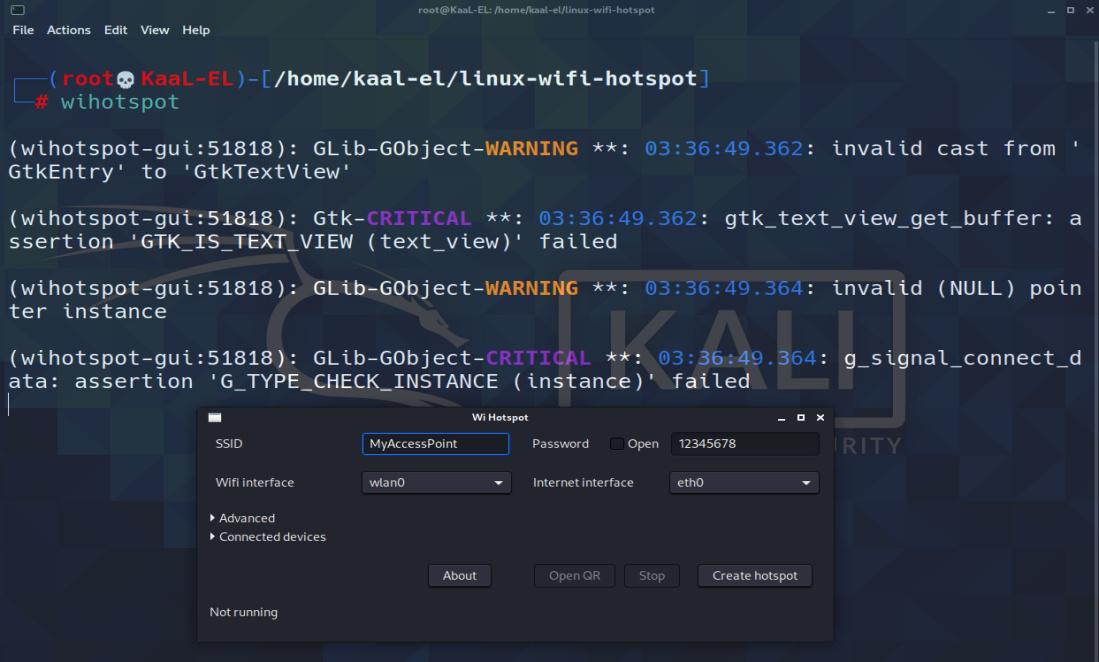Click the terminal window menu icon in title bar
This screenshot has width=1099, height=662.
[x=17, y=10]
